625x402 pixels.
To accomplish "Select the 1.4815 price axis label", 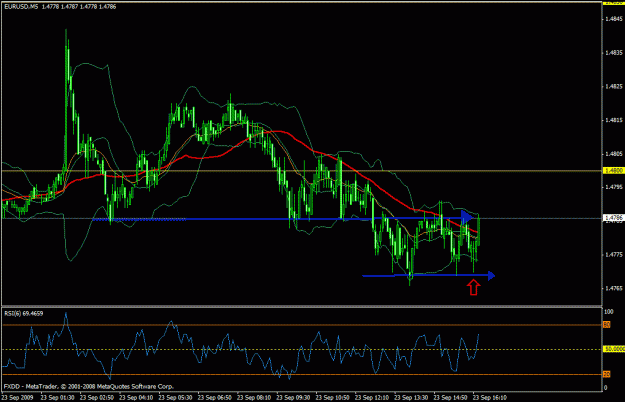I will [613, 120].
